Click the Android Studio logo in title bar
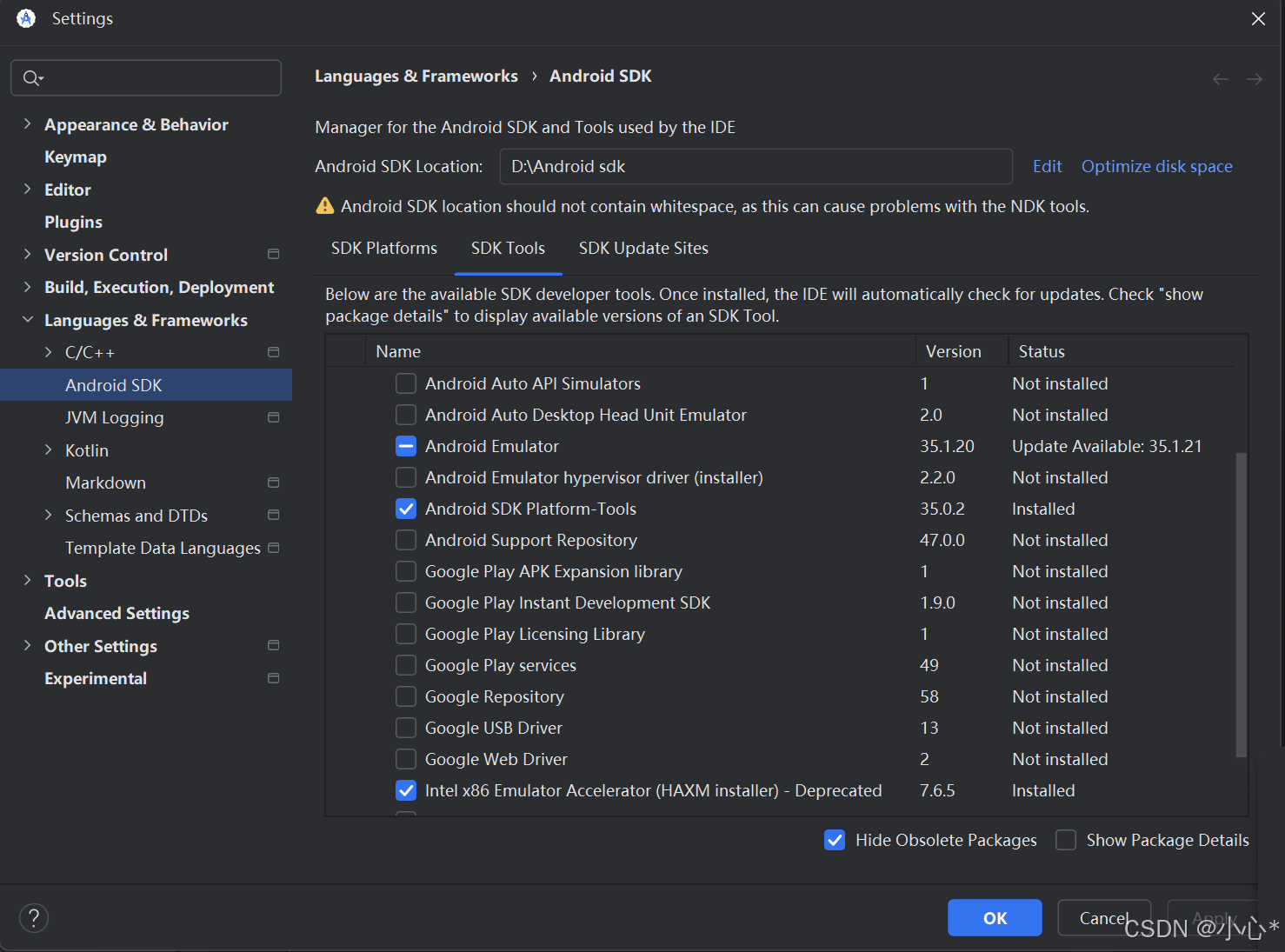 pos(26,18)
